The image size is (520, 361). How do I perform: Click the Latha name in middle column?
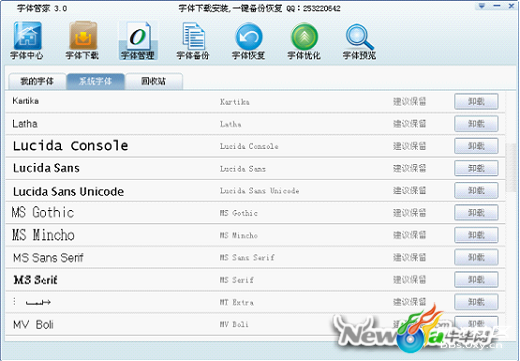[x=231, y=124]
